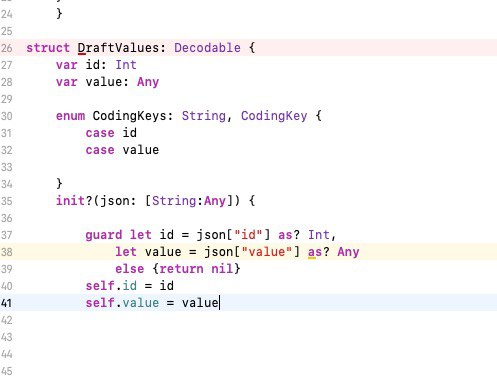
Task: Click line number 35 in the gutter
Action: click(x=7, y=201)
